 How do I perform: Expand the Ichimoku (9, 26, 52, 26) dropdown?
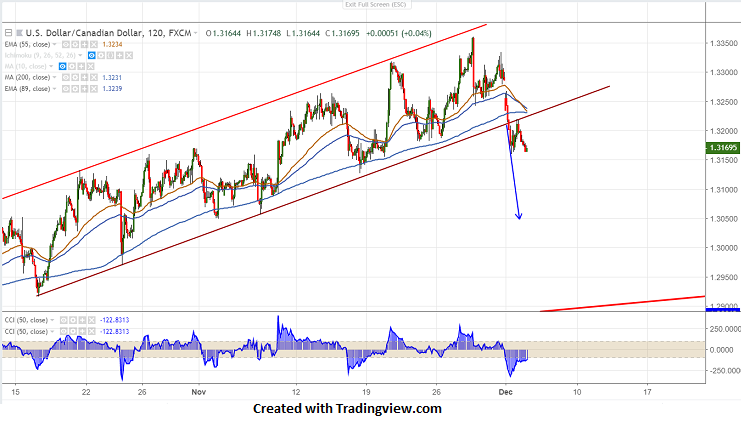(80, 55)
